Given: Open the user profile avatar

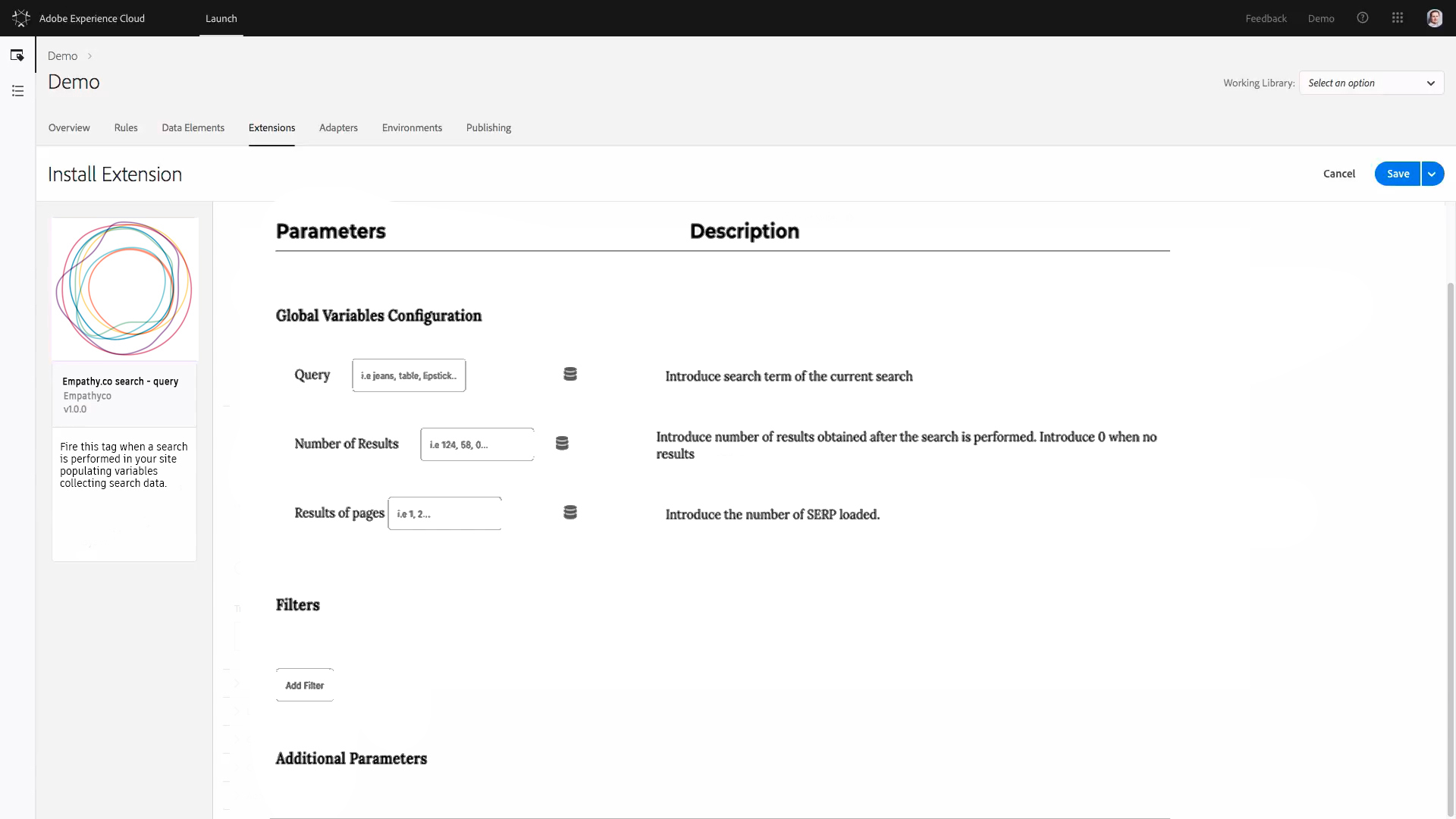Looking at the screenshot, I should pos(1434,18).
